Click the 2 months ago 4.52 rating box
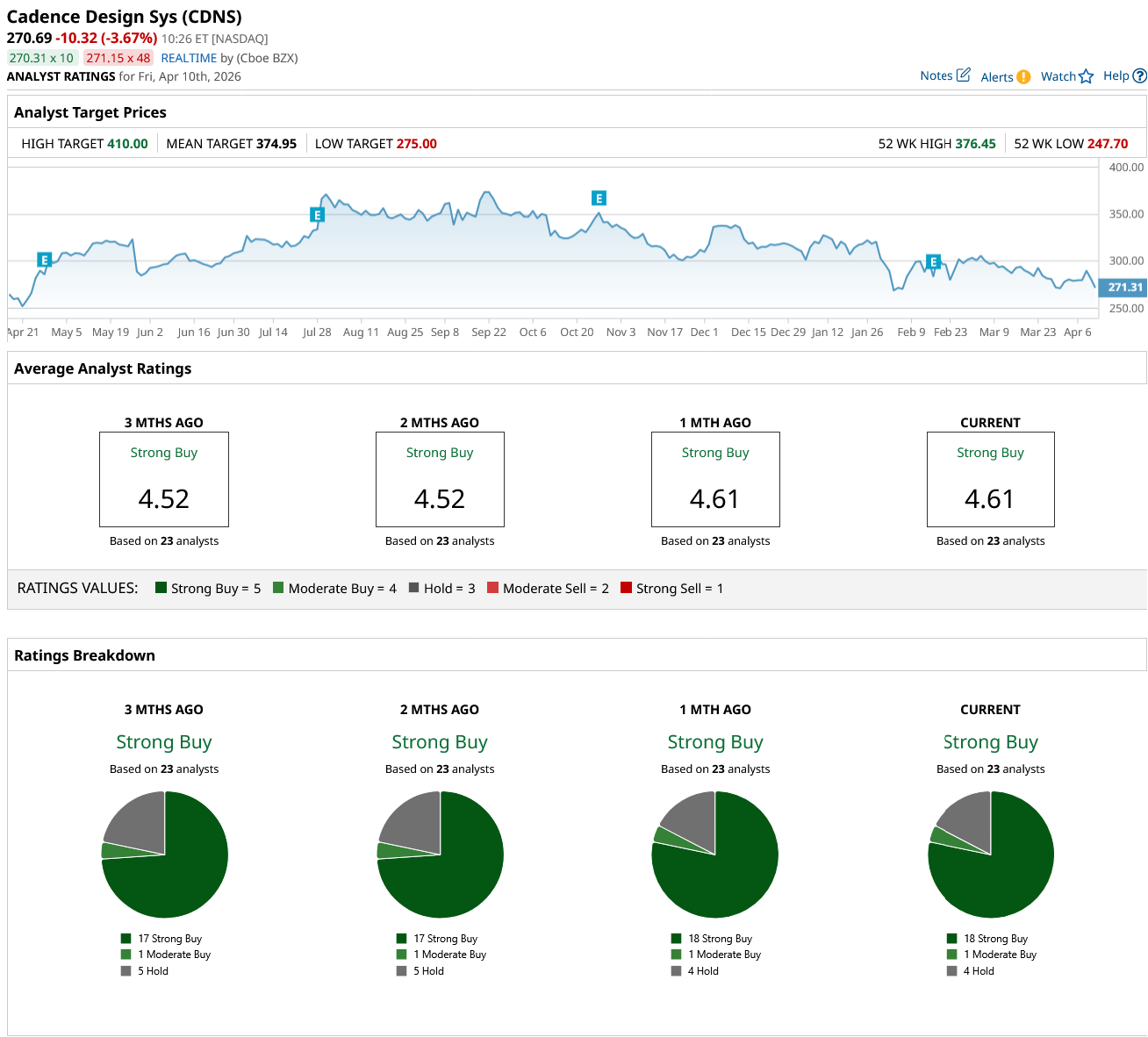Viewport: 1148px width, 1037px height. pyautogui.click(x=440, y=479)
